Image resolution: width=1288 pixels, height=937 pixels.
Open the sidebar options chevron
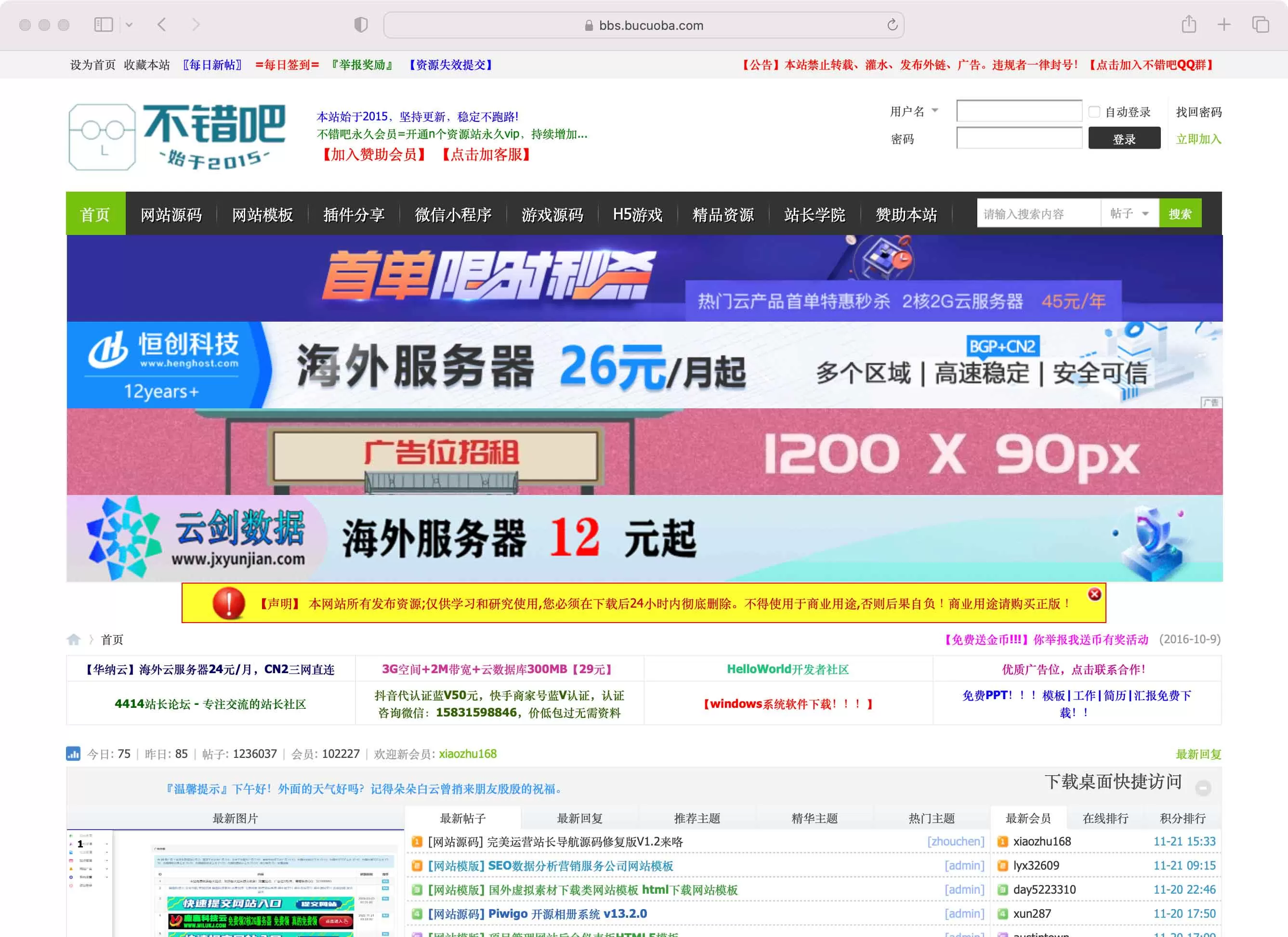pyautogui.click(x=130, y=25)
